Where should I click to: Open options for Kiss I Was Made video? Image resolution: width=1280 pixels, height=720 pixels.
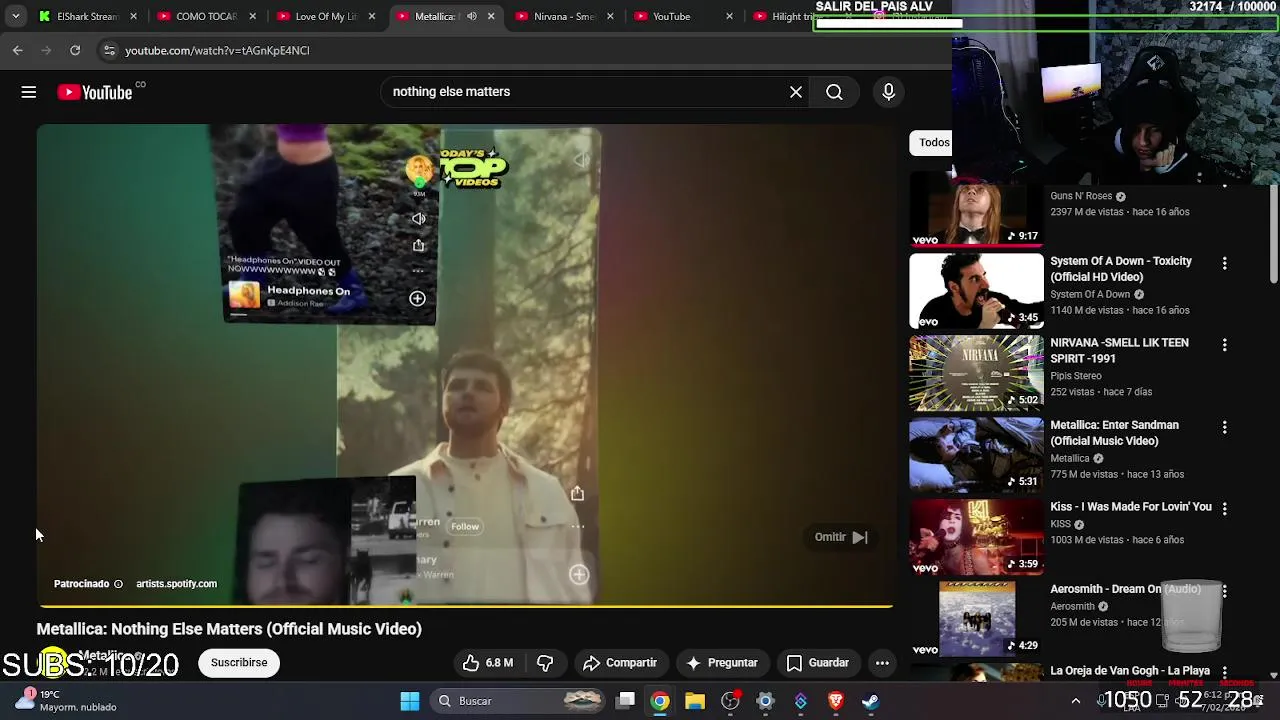pyautogui.click(x=1224, y=509)
